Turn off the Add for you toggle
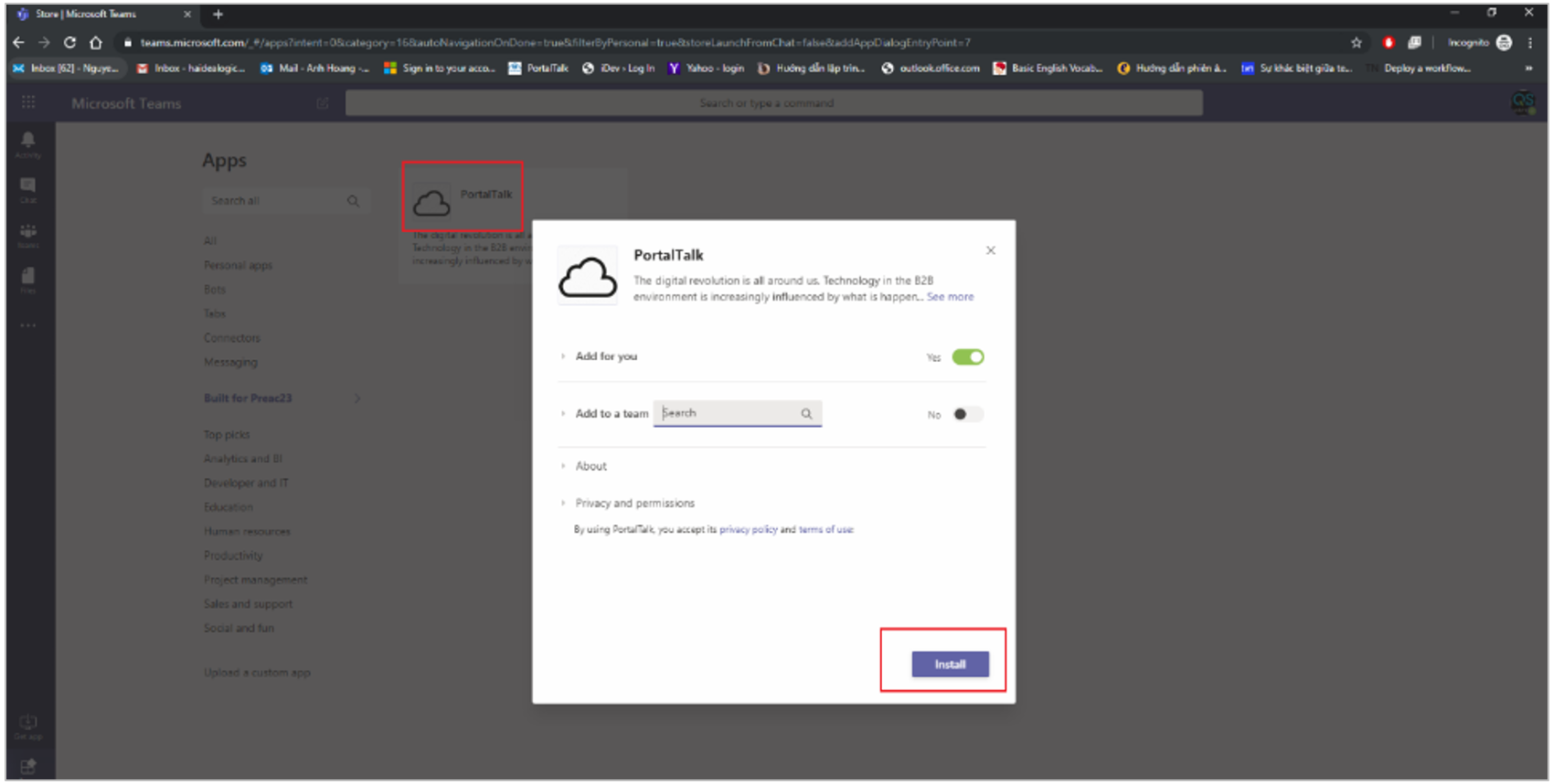1553x784 pixels. pyautogui.click(x=968, y=357)
